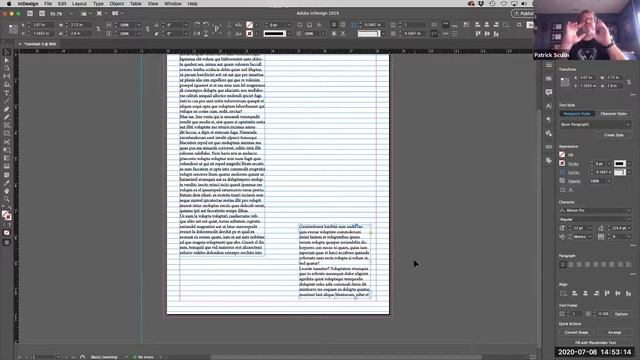
Task: Click the Stroke weight field in Appearance section
Action: pyautogui.click(x=599, y=164)
